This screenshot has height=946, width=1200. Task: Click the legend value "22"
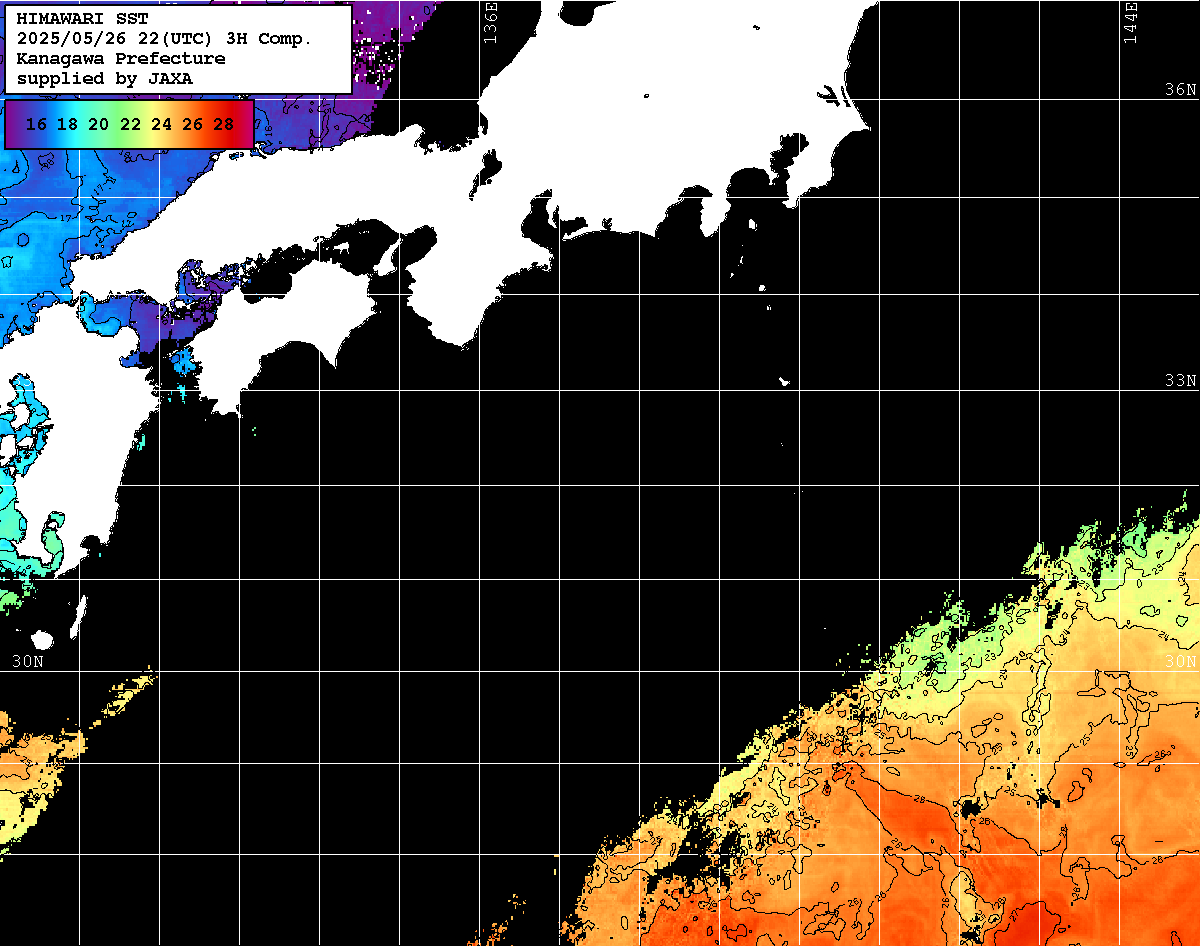130,124
